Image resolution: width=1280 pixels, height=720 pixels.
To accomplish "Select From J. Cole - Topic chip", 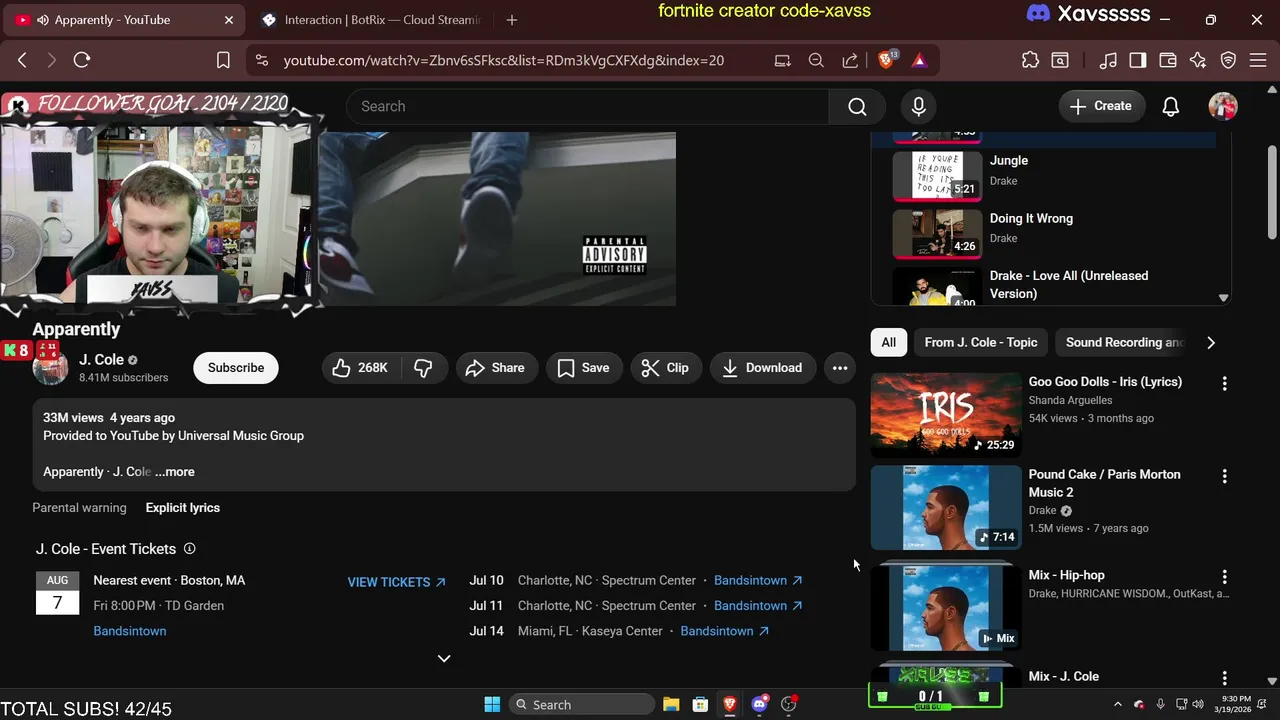I will point(981,342).
